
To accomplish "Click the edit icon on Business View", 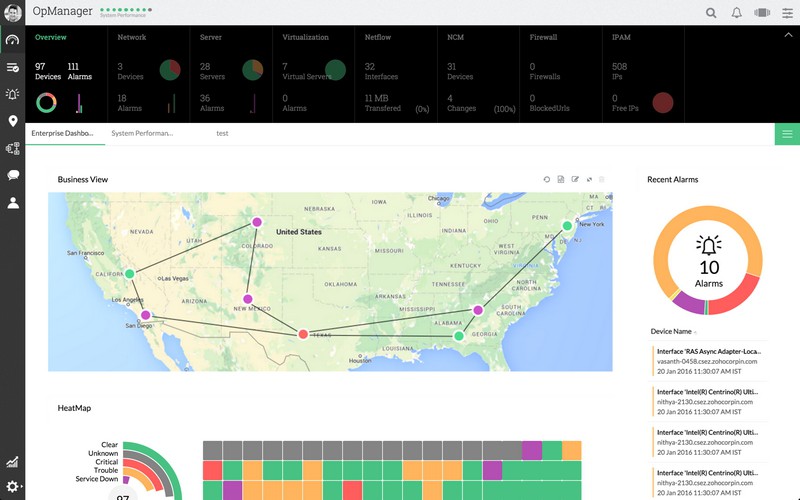I will [x=575, y=179].
